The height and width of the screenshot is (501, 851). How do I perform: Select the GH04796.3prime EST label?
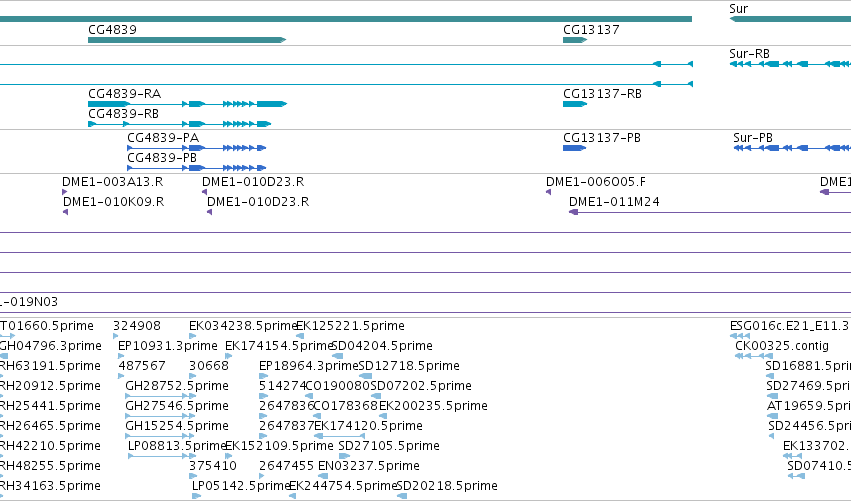coord(50,346)
